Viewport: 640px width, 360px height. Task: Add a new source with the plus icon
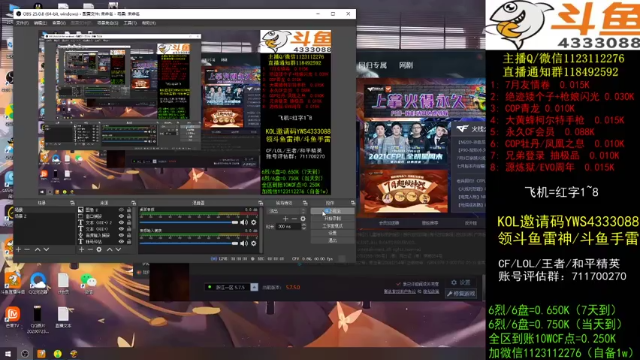click(x=82, y=249)
